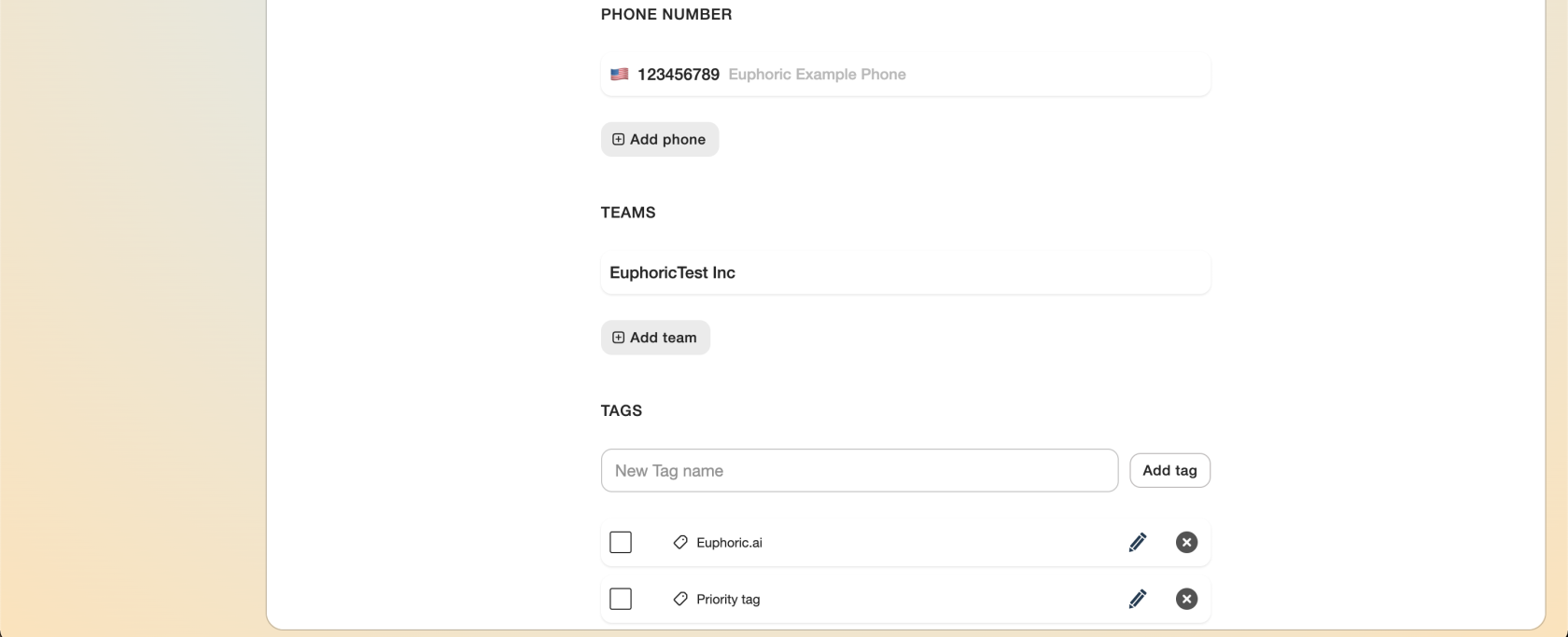
Task: Click the Add team label text
Action: point(663,338)
